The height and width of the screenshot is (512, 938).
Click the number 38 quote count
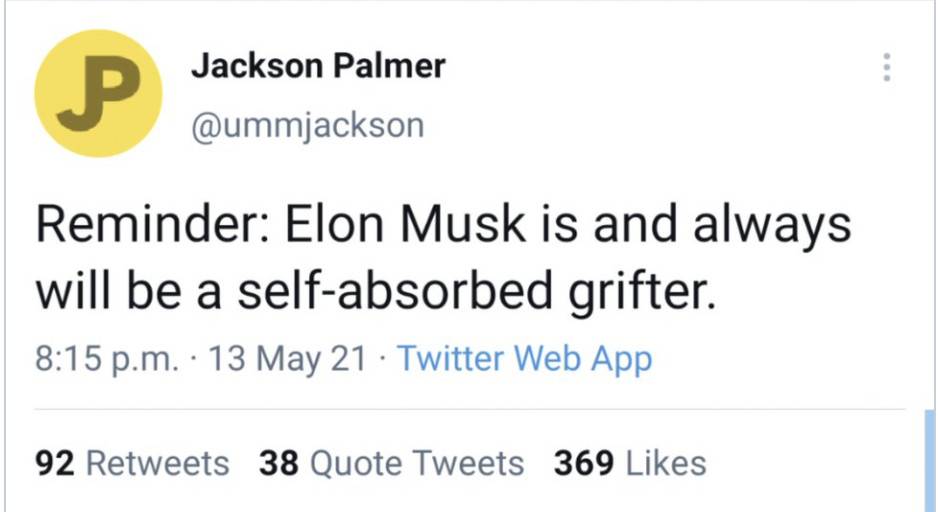coord(279,463)
